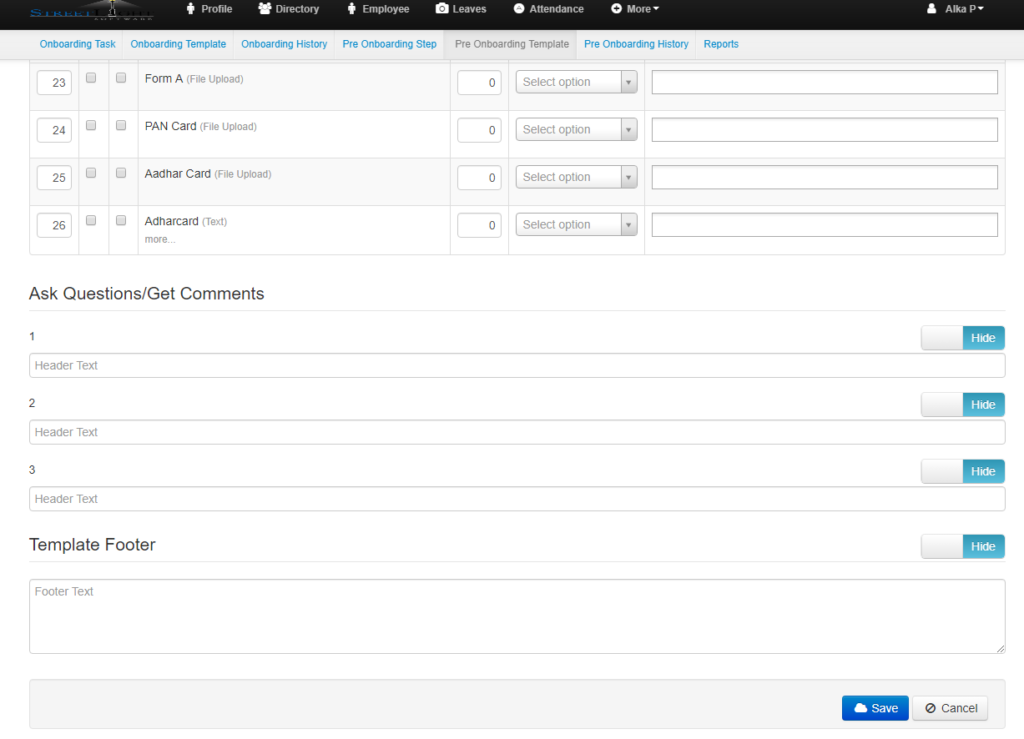Click the numeric value field on the Form A row

(479, 82)
